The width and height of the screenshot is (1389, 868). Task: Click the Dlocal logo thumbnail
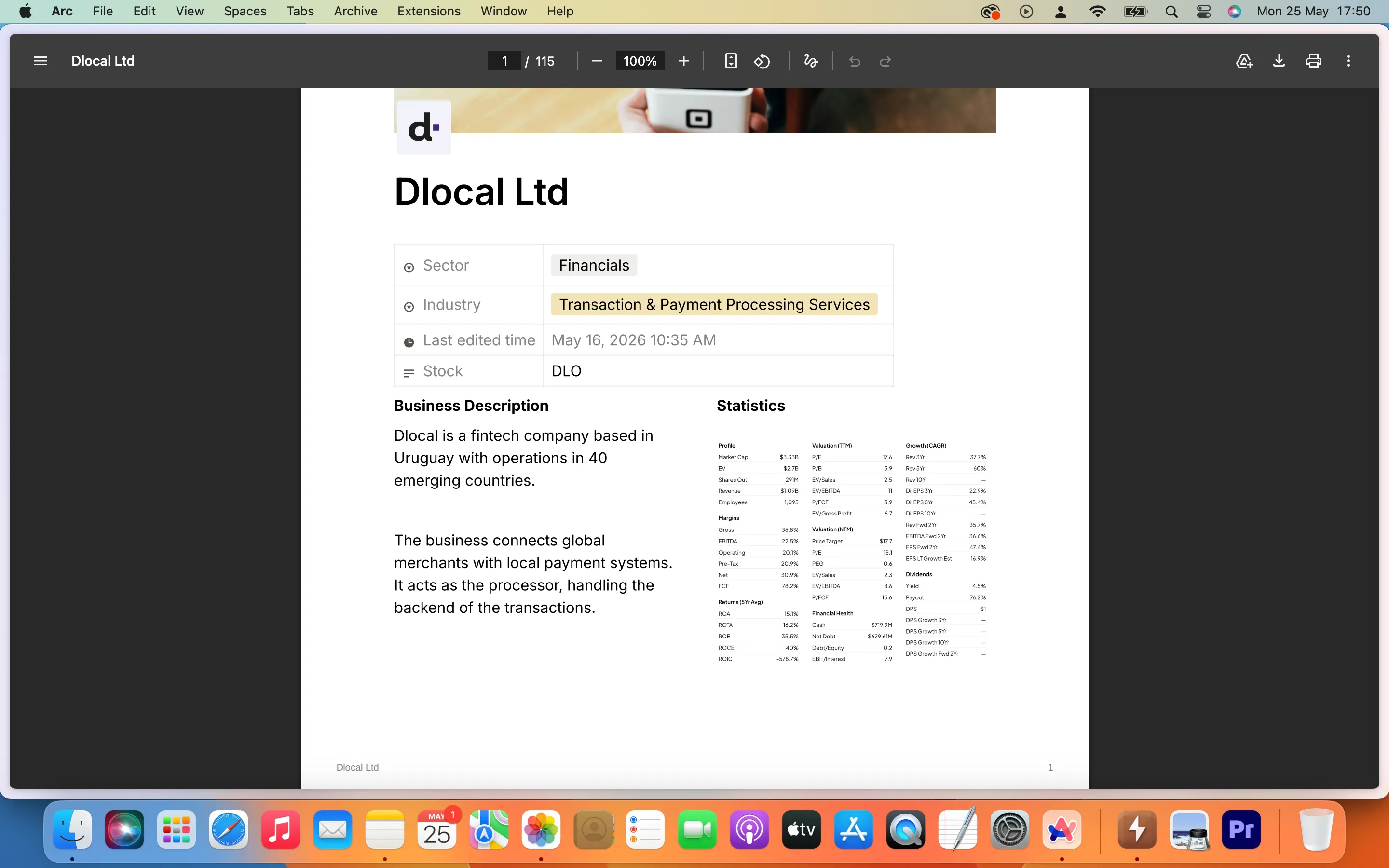tap(423, 127)
